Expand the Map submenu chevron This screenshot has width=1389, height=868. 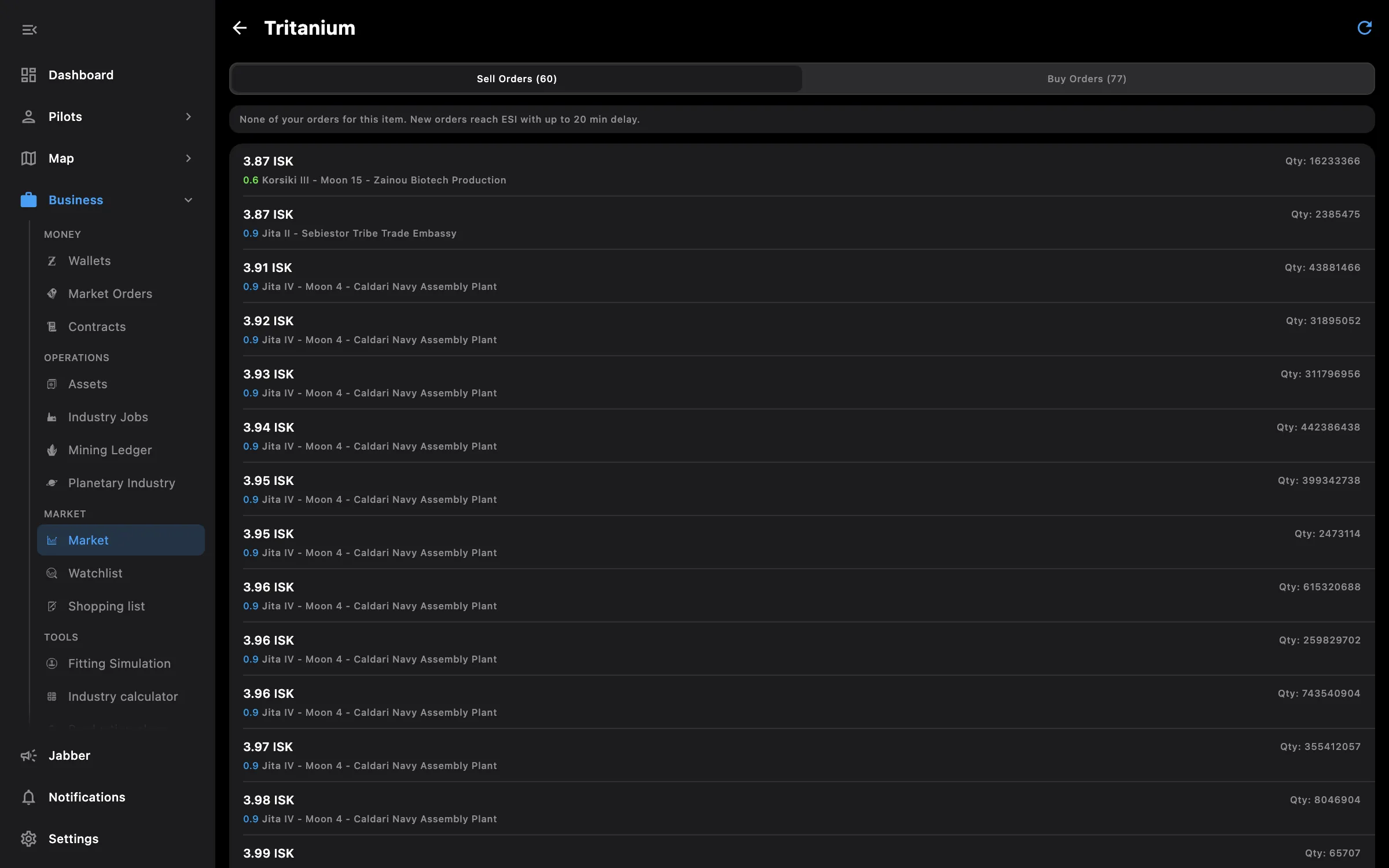188,158
